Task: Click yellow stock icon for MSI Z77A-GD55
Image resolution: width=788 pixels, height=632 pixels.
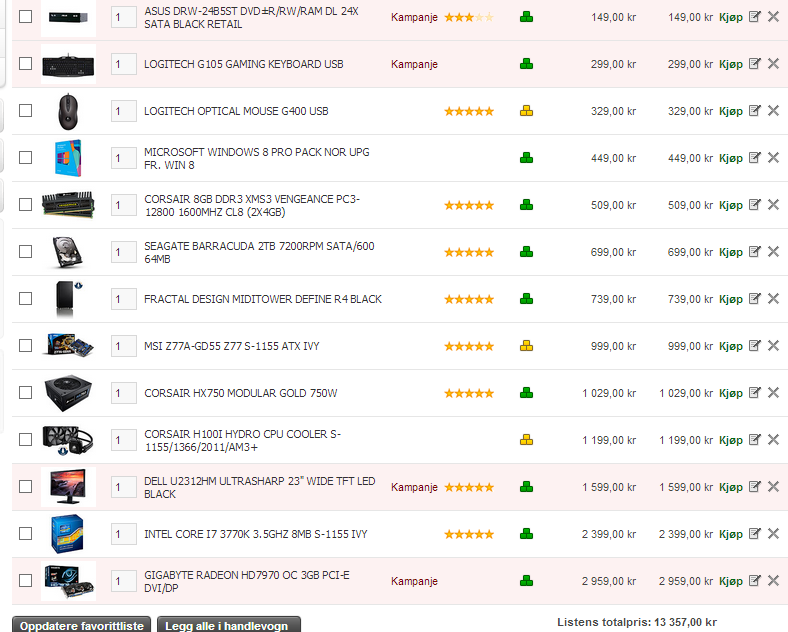Action: click(526, 346)
